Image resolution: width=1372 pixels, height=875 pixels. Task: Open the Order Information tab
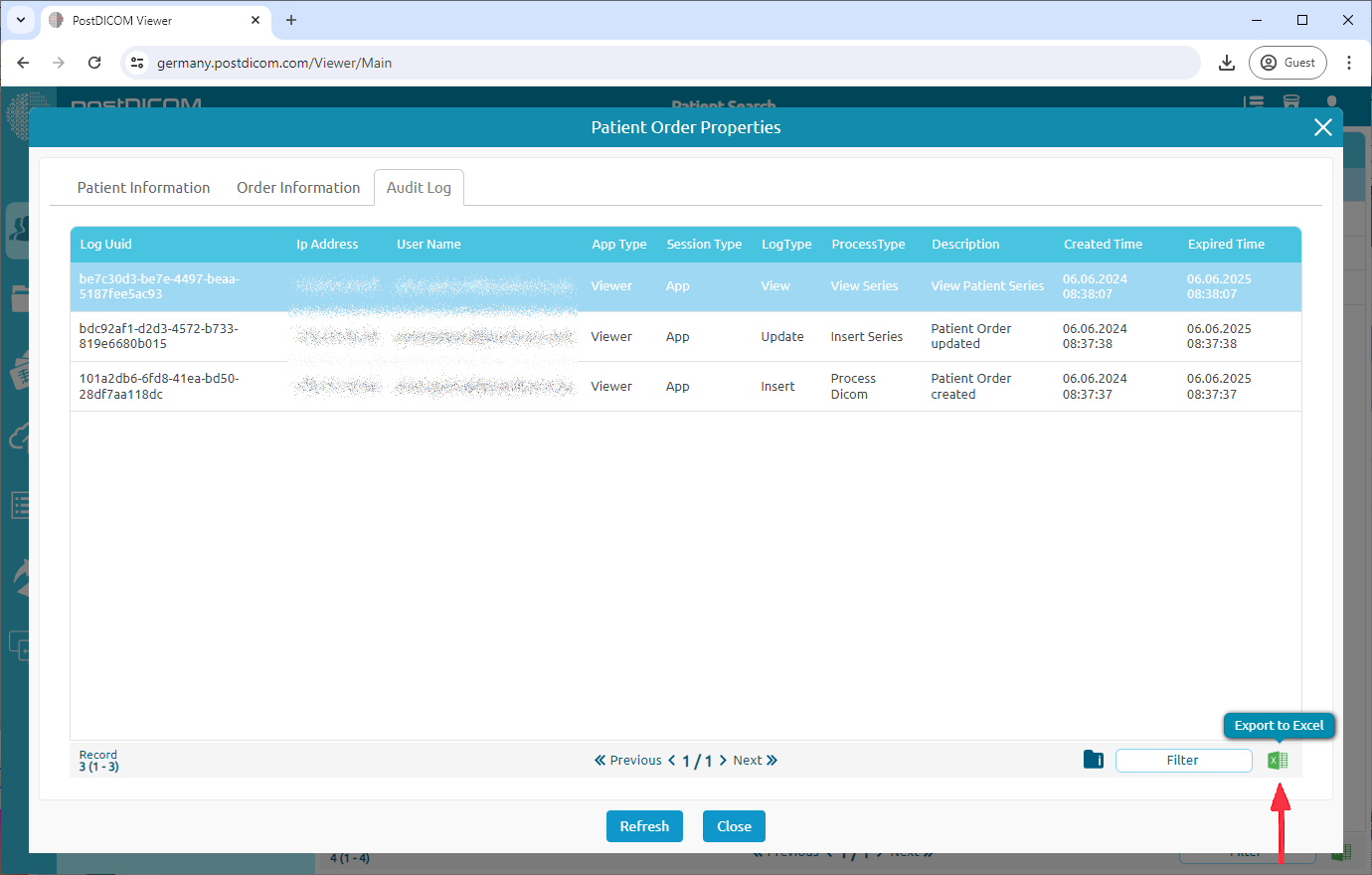point(298,187)
